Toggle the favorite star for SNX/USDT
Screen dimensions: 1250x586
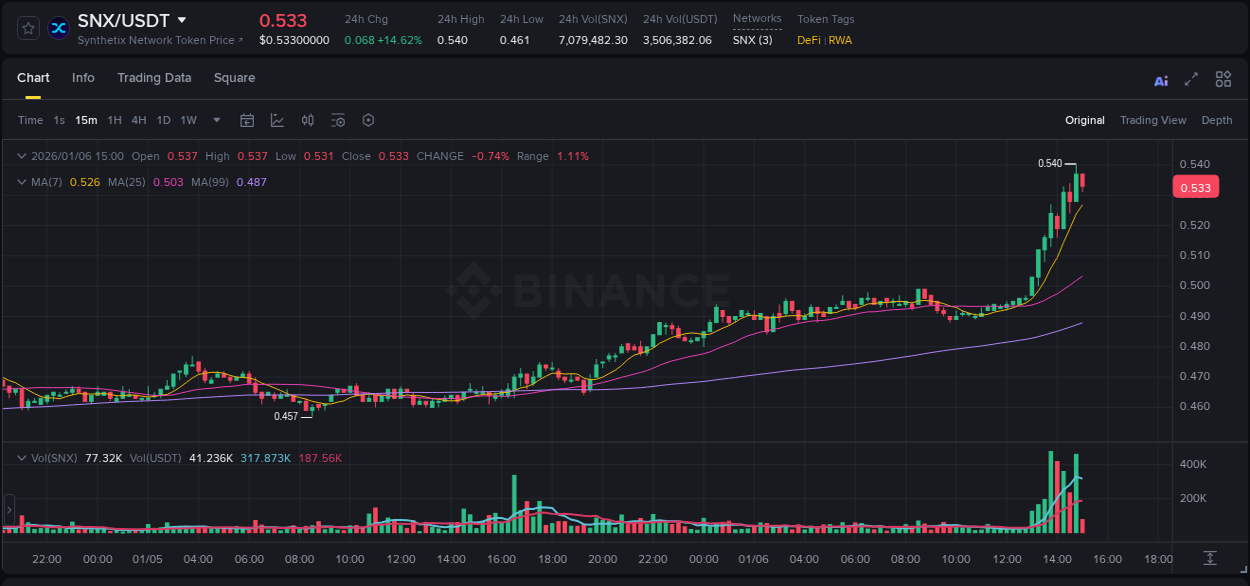point(27,27)
